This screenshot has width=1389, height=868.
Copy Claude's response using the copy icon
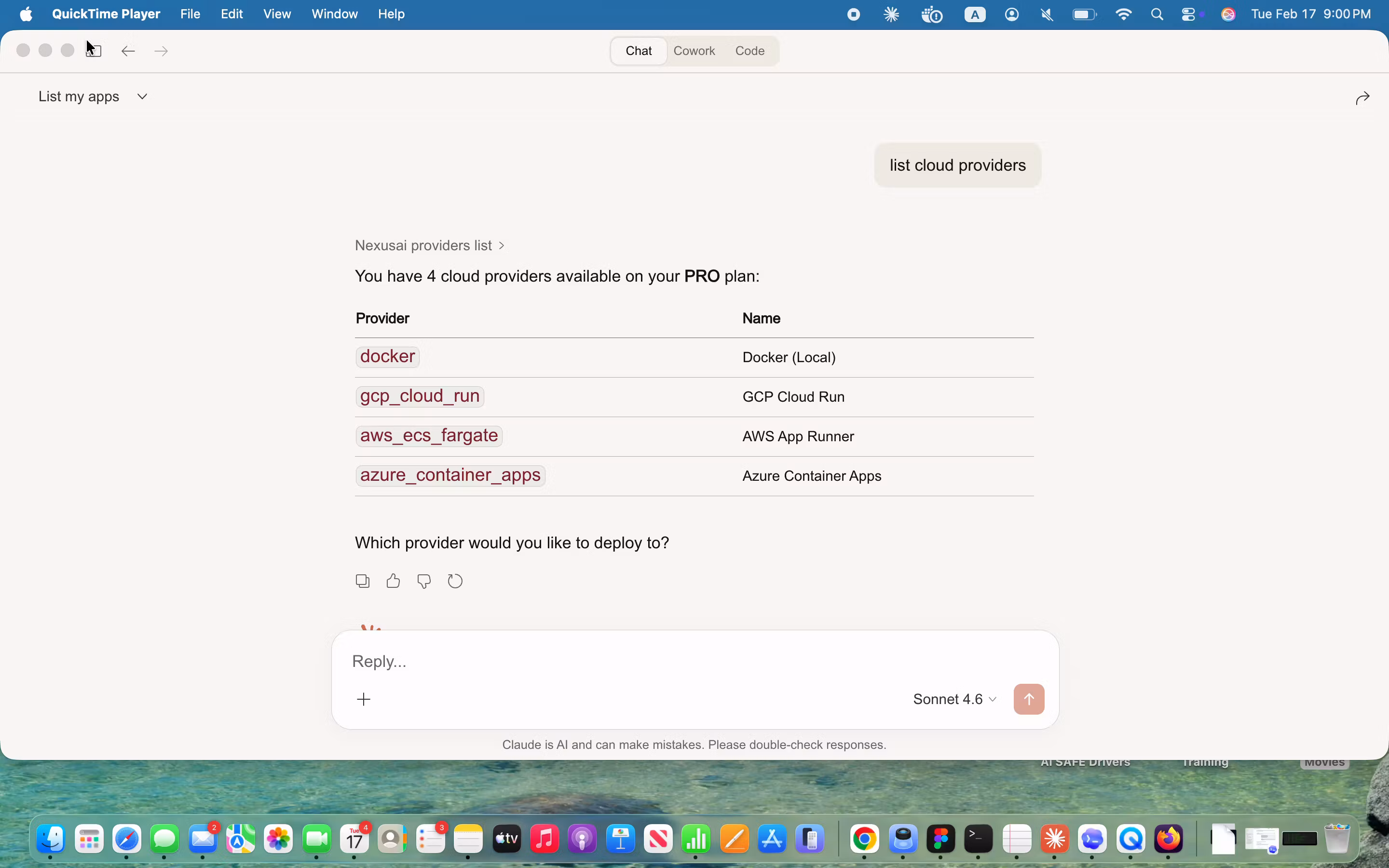(362, 581)
